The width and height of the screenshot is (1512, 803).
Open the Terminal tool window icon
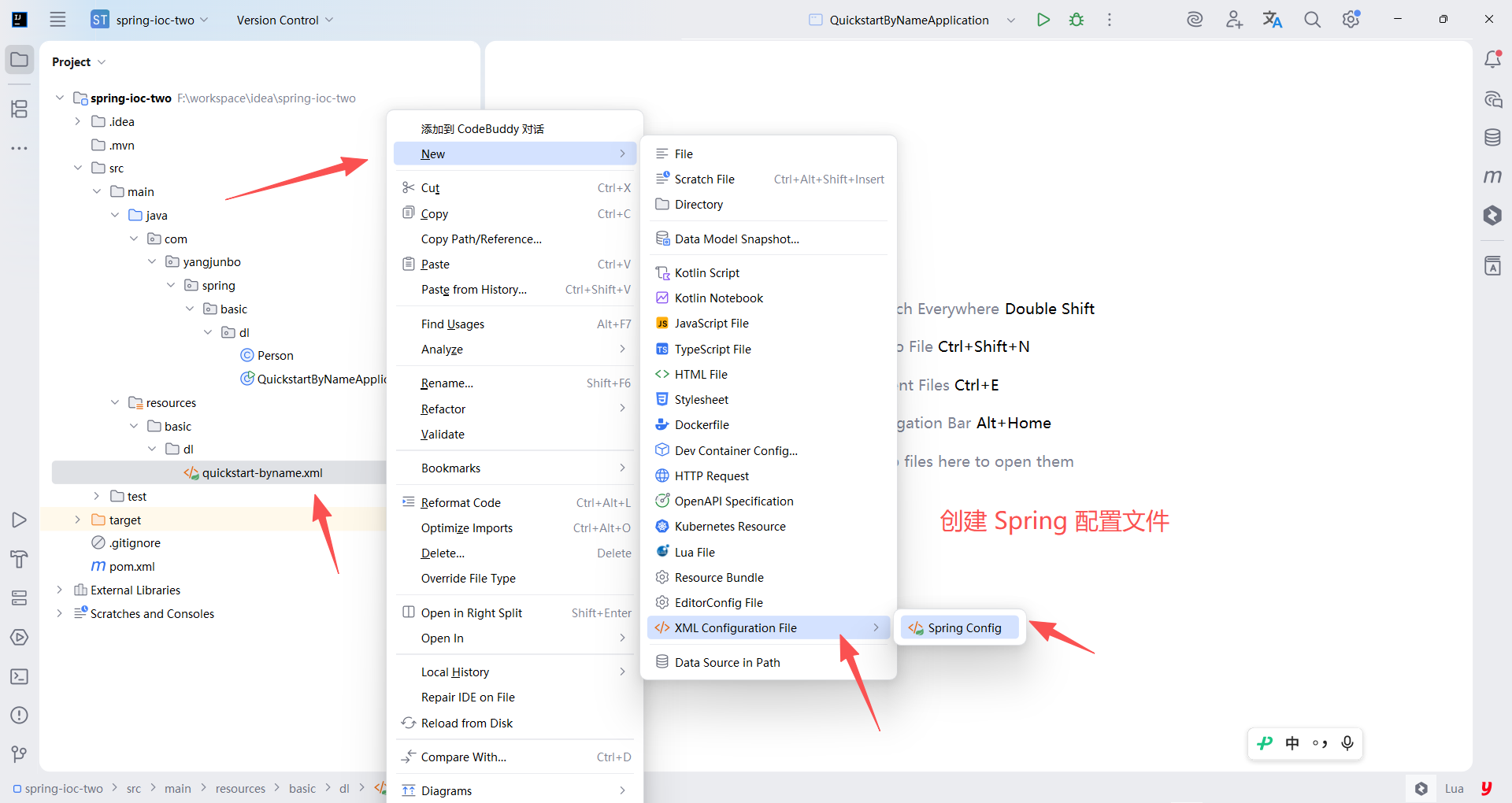[20, 677]
